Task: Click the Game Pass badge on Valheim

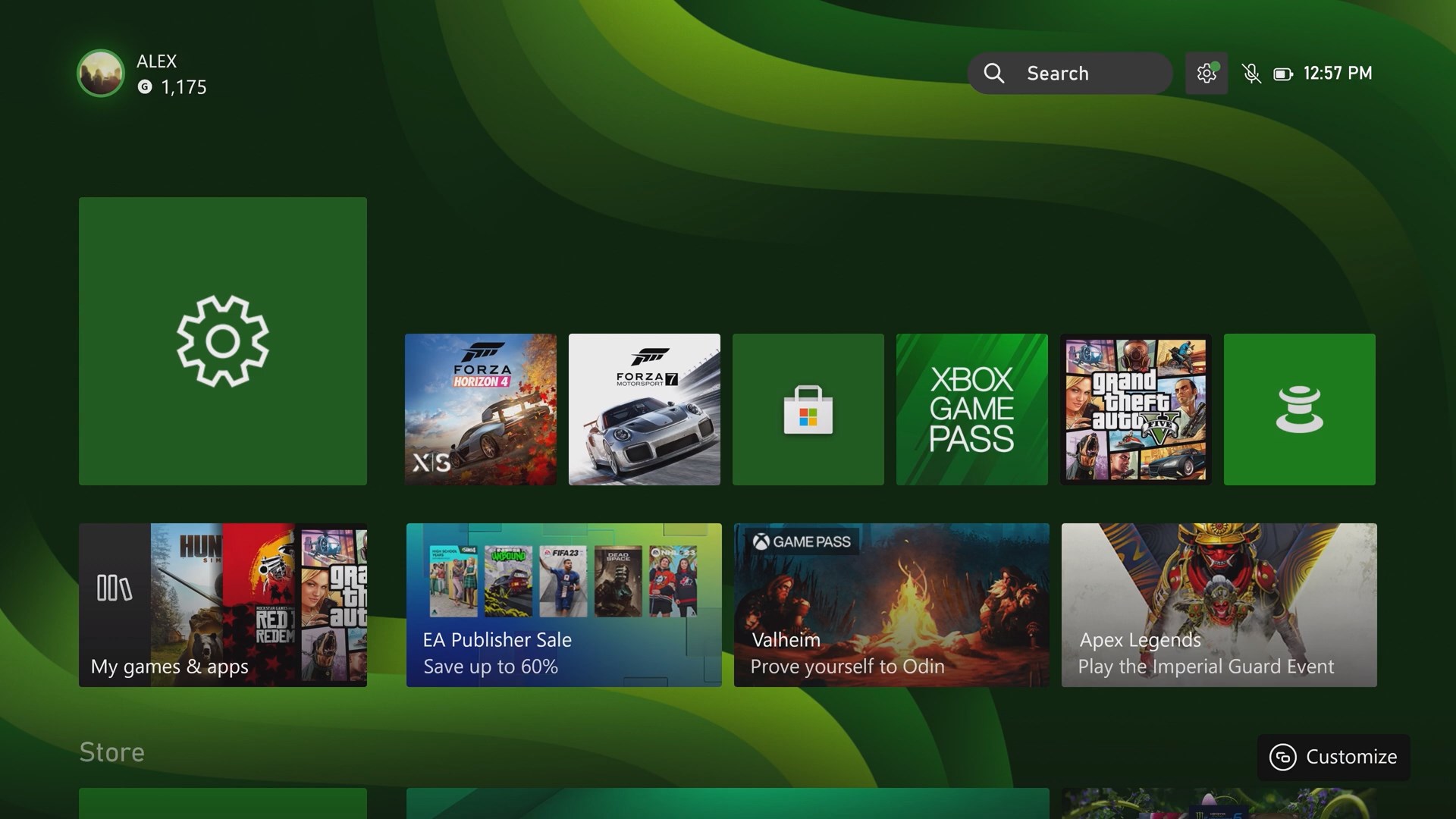Action: [x=802, y=541]
